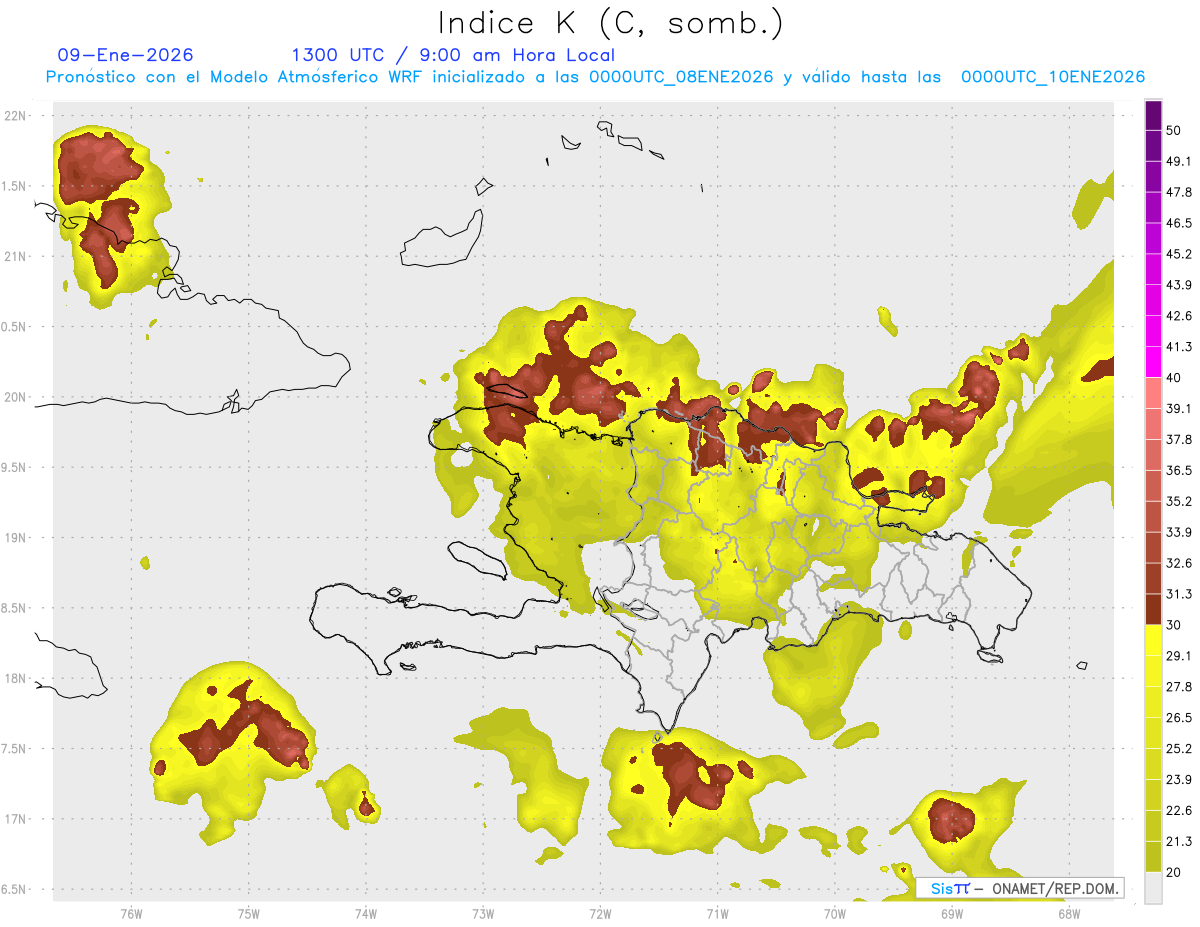
Task: Click the latitude label "1.5N"
Action: click(x=15, y=186)
